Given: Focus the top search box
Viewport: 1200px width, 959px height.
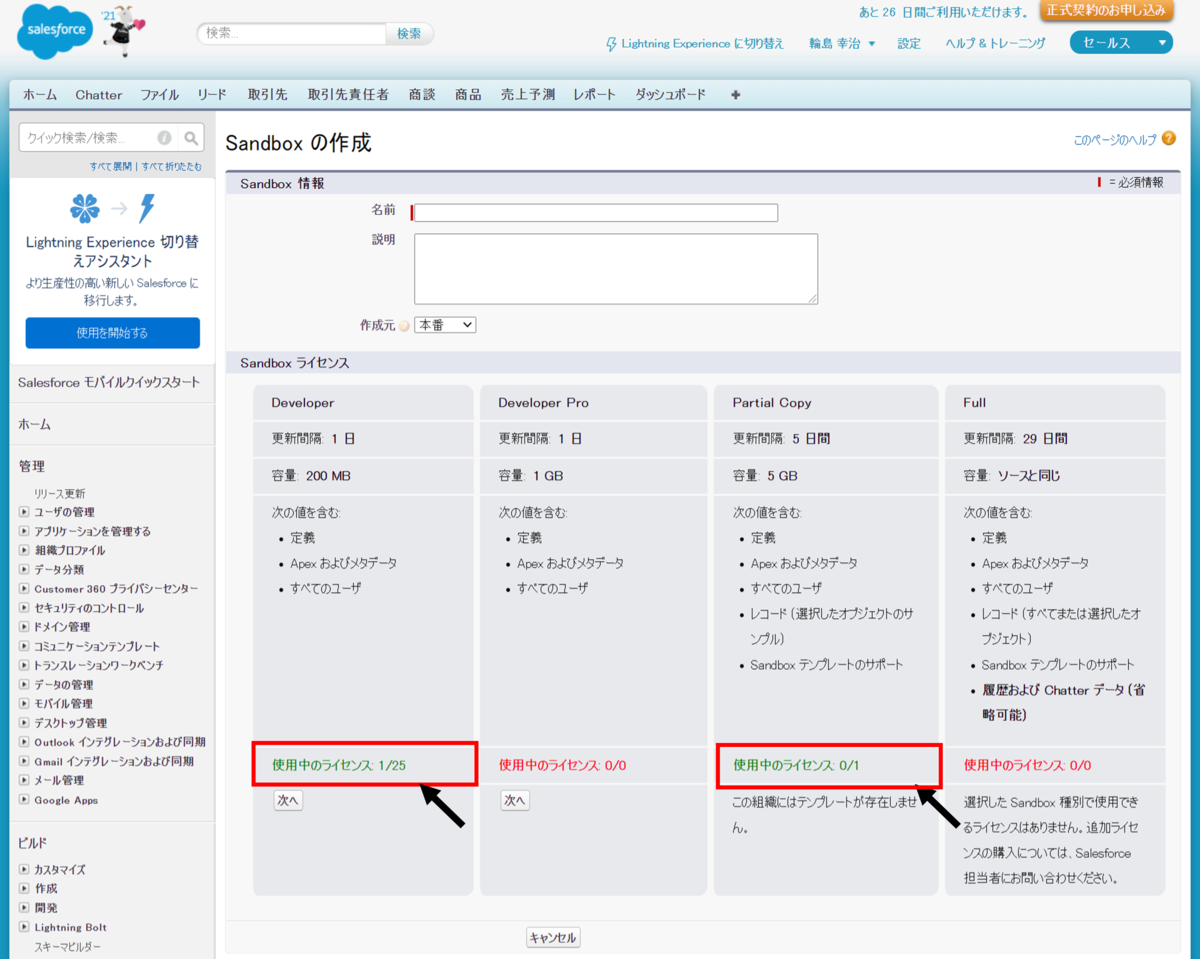Looking at the screenshot, I should click(291, 33).
